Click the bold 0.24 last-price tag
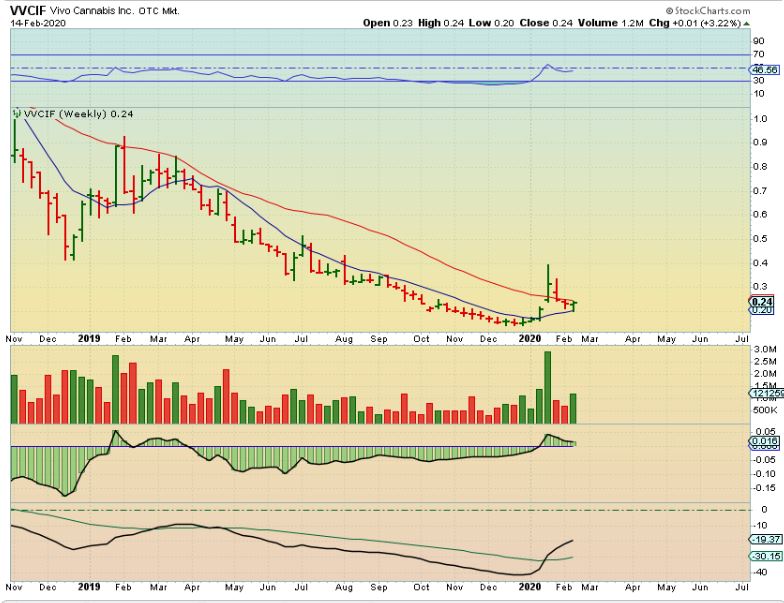Image resolution: width=784 pixels, height=603 pixels. 762,302
